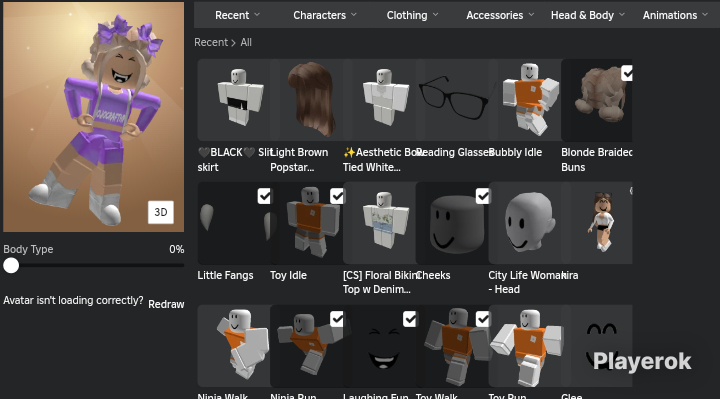
Task: Click the Toy Idle item name
Action: pos(288,275)
